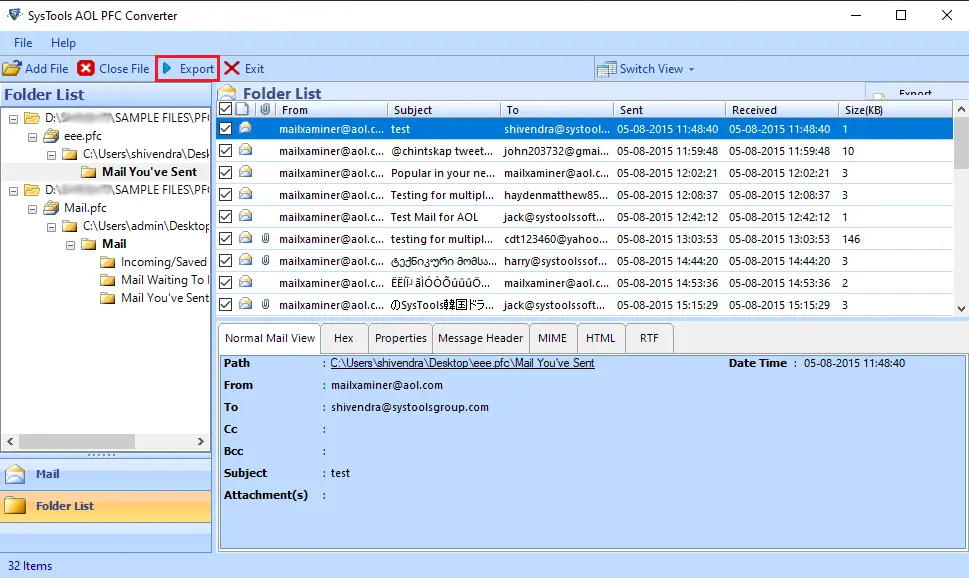Collapse the eee.pfc tree node
969x578 pixels.
click(32, 137)
